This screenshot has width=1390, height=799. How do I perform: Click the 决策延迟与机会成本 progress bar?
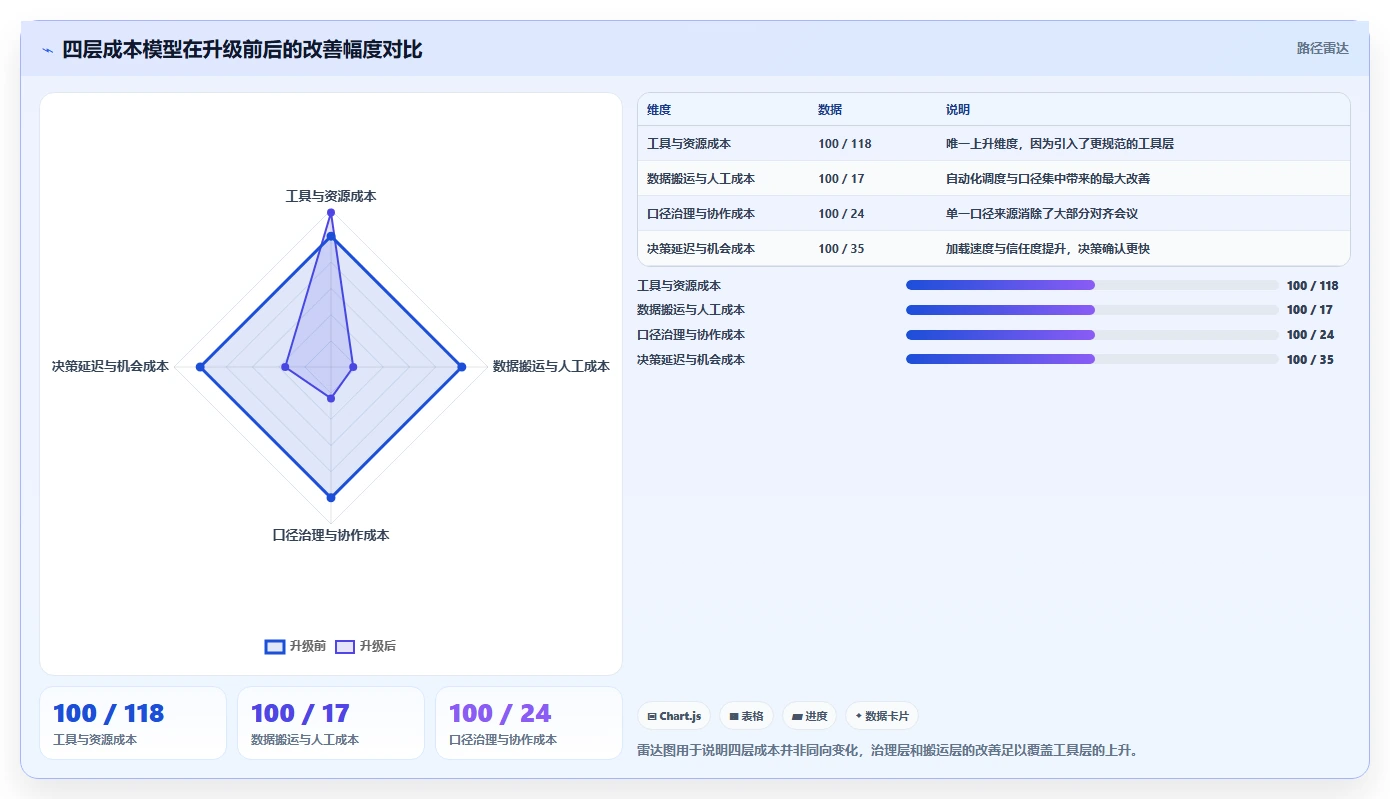coord(1092,359)
